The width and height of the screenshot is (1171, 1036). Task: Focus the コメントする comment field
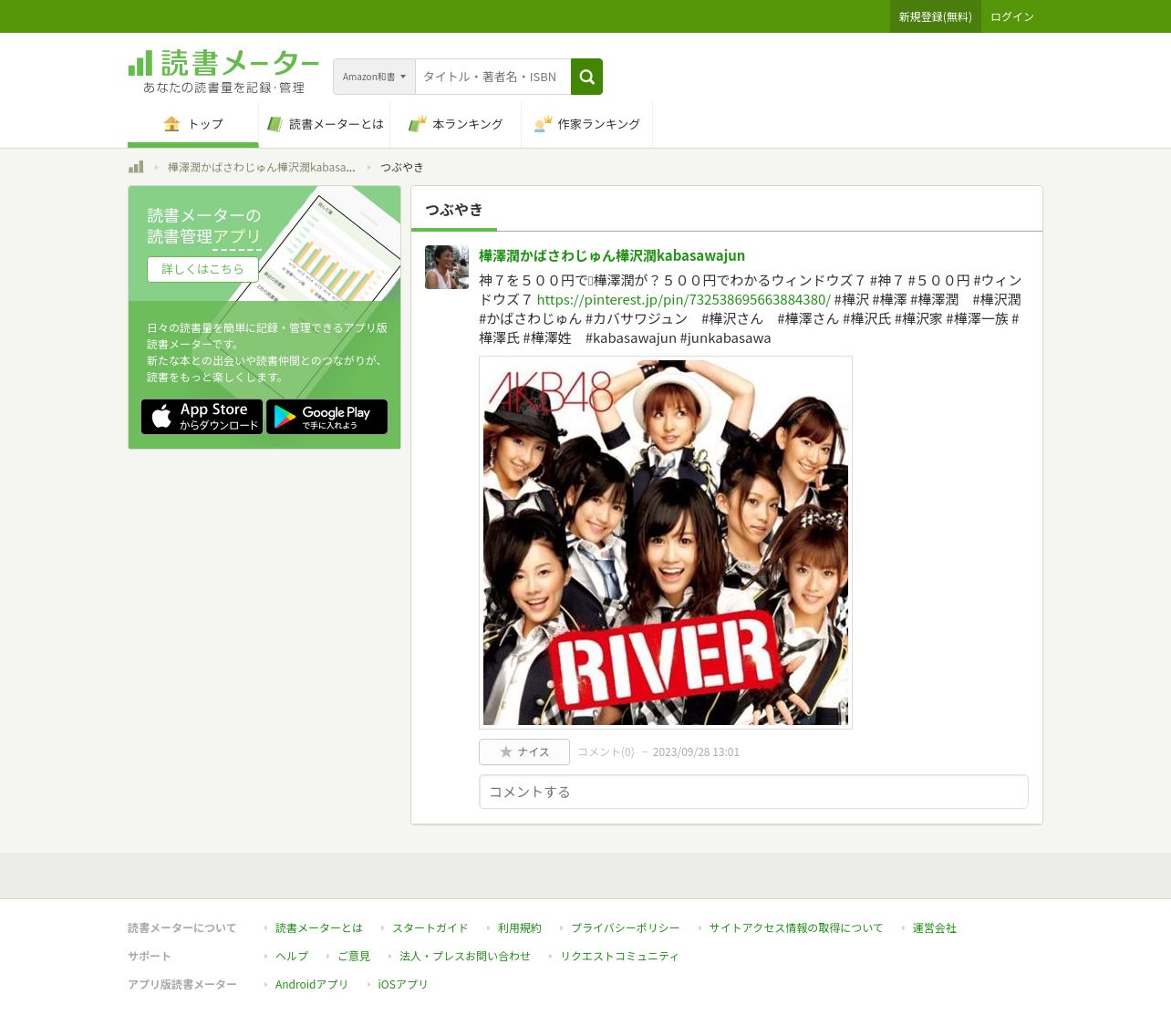(x=753, y=792)
